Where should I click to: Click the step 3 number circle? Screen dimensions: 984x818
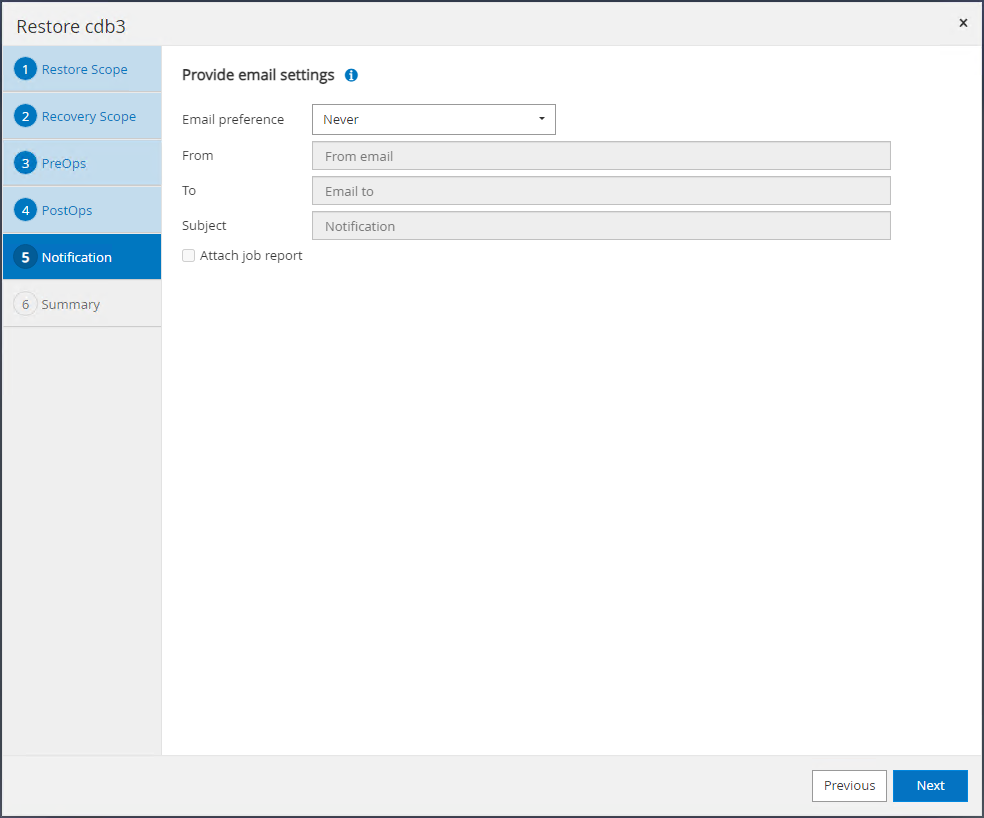tap(25, 163)
